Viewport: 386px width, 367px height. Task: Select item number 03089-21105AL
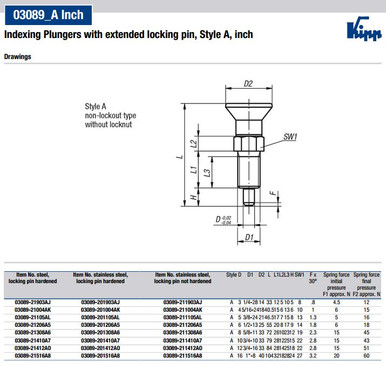[33, 317]
